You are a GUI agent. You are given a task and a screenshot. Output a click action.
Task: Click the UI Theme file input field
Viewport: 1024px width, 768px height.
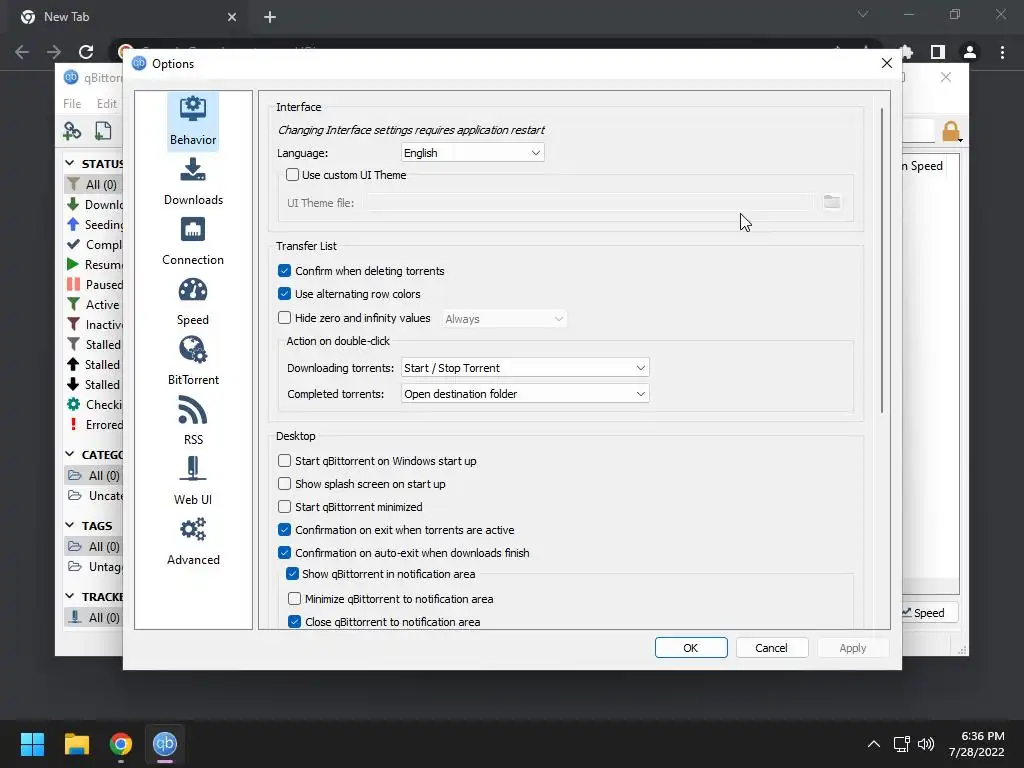(588, 202)
